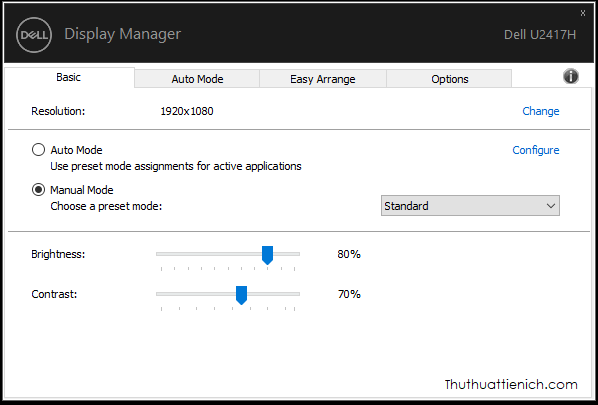Screen dimensions: 598x405
Task: Click the 1920x1080 resolution value
Action: click(187, 111)
